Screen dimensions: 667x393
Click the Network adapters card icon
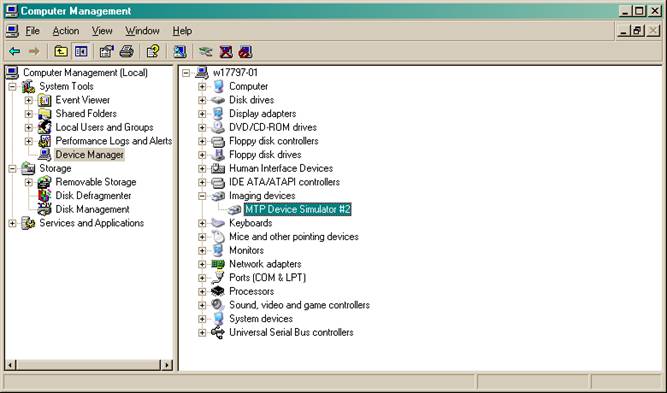218,264
